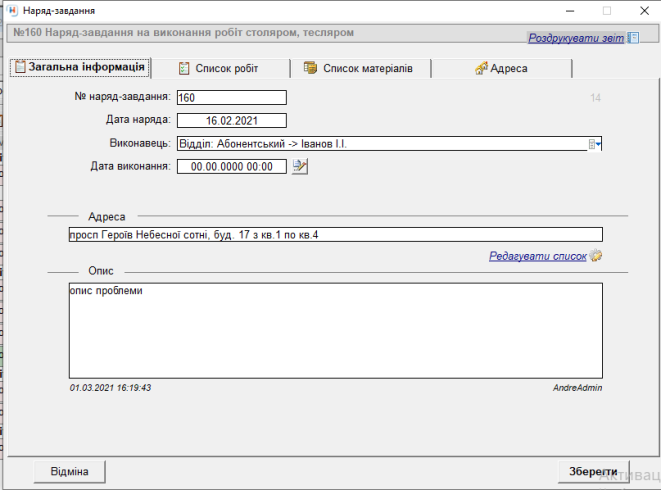Click the application icon in the title bar

click(12, 10)
